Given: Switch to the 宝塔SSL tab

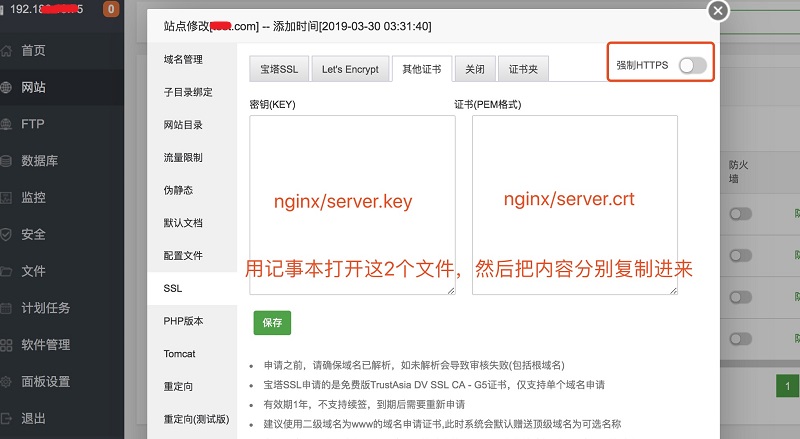Looking at the screenshot, I should coord(279,69).
